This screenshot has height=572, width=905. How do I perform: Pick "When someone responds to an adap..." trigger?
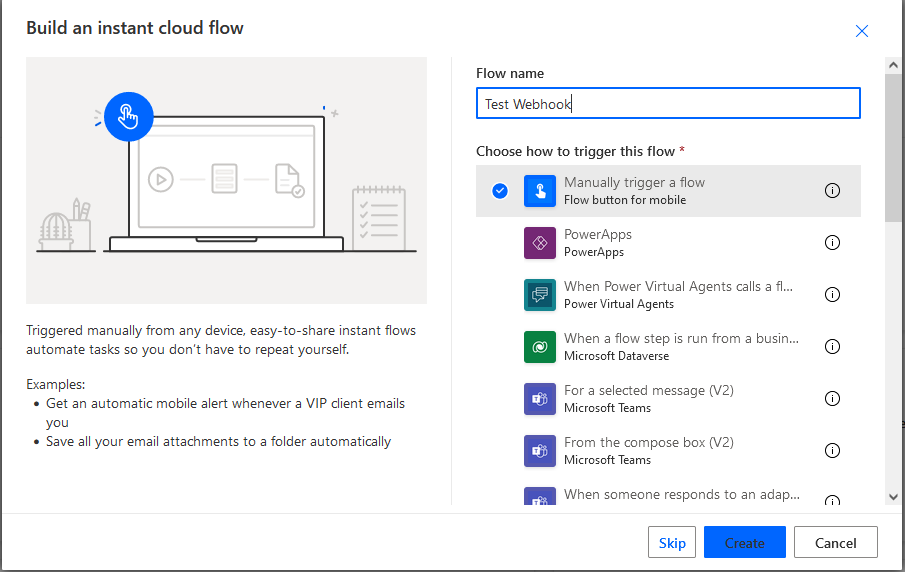pyautogui.click(x=668, y=495)
